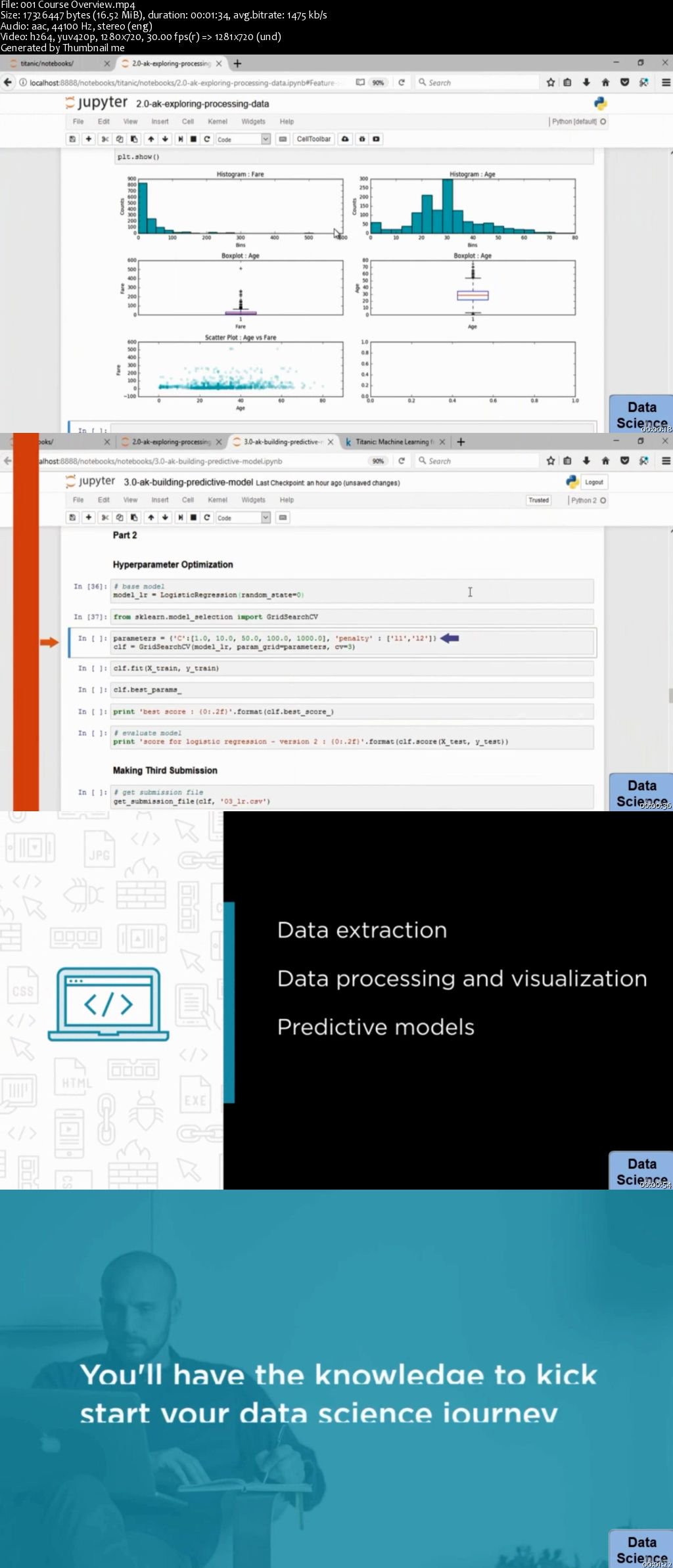This screenshot has height=1568, width=673.
Task: Click the clf.fit(X_train, y_train) cell
Action: [352, 669]
